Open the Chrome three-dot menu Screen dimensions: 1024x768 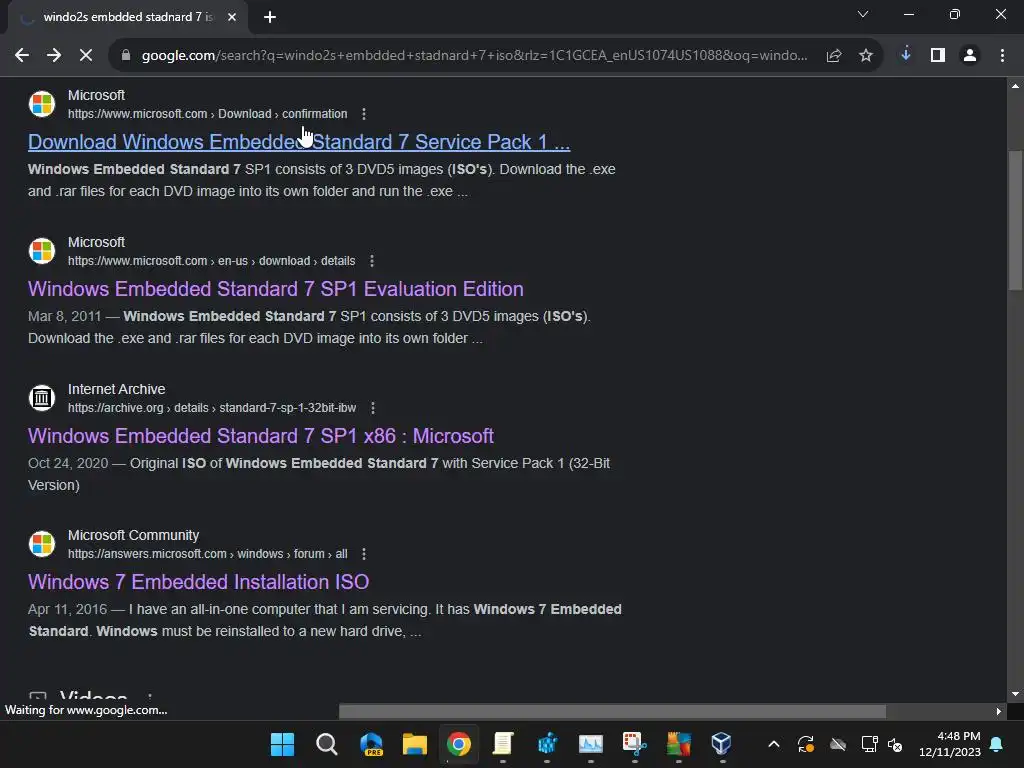[x=1002, y=56]
